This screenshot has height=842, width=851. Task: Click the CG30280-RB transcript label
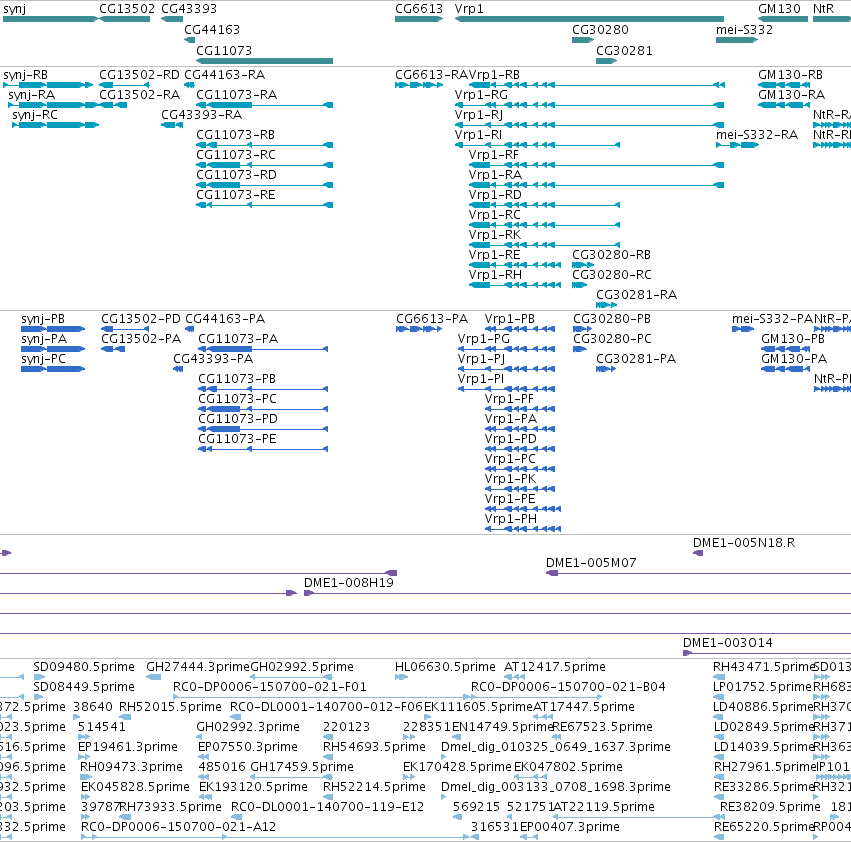611,255
